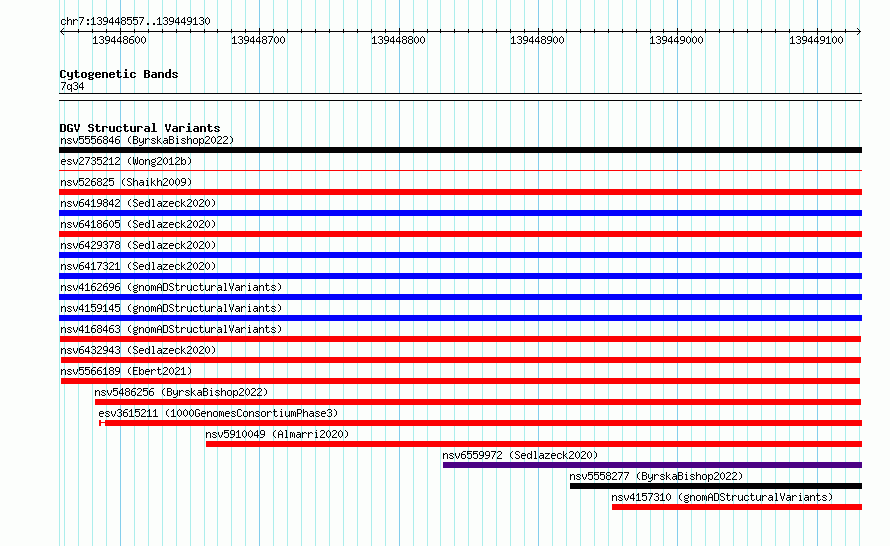Select the blue bar under nsv6419842
The height and width of the screenshot is (546, 890).
460,213
